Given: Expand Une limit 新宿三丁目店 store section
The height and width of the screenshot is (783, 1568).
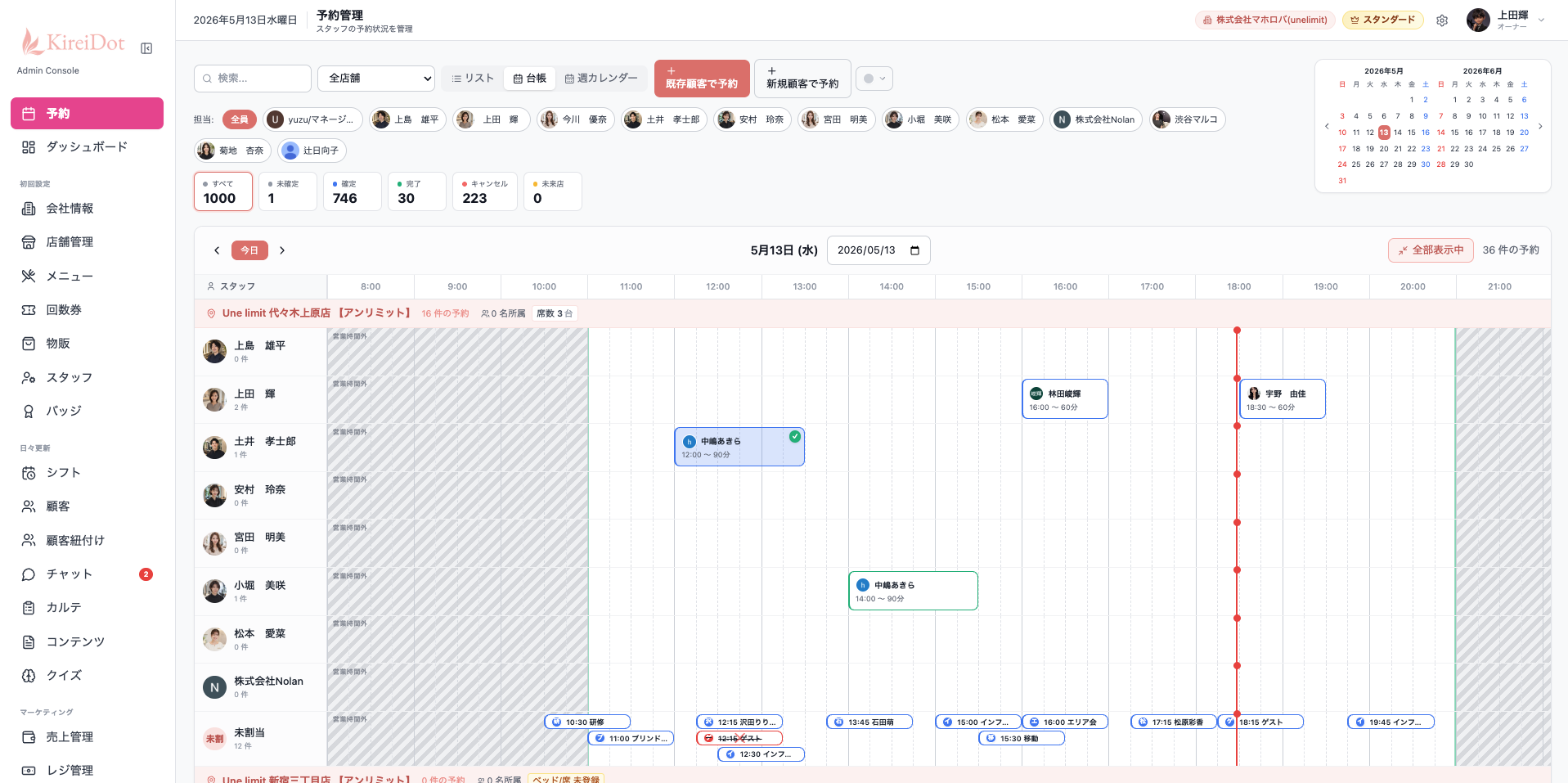Looking at the screenshot, I should tap(872, 776).
